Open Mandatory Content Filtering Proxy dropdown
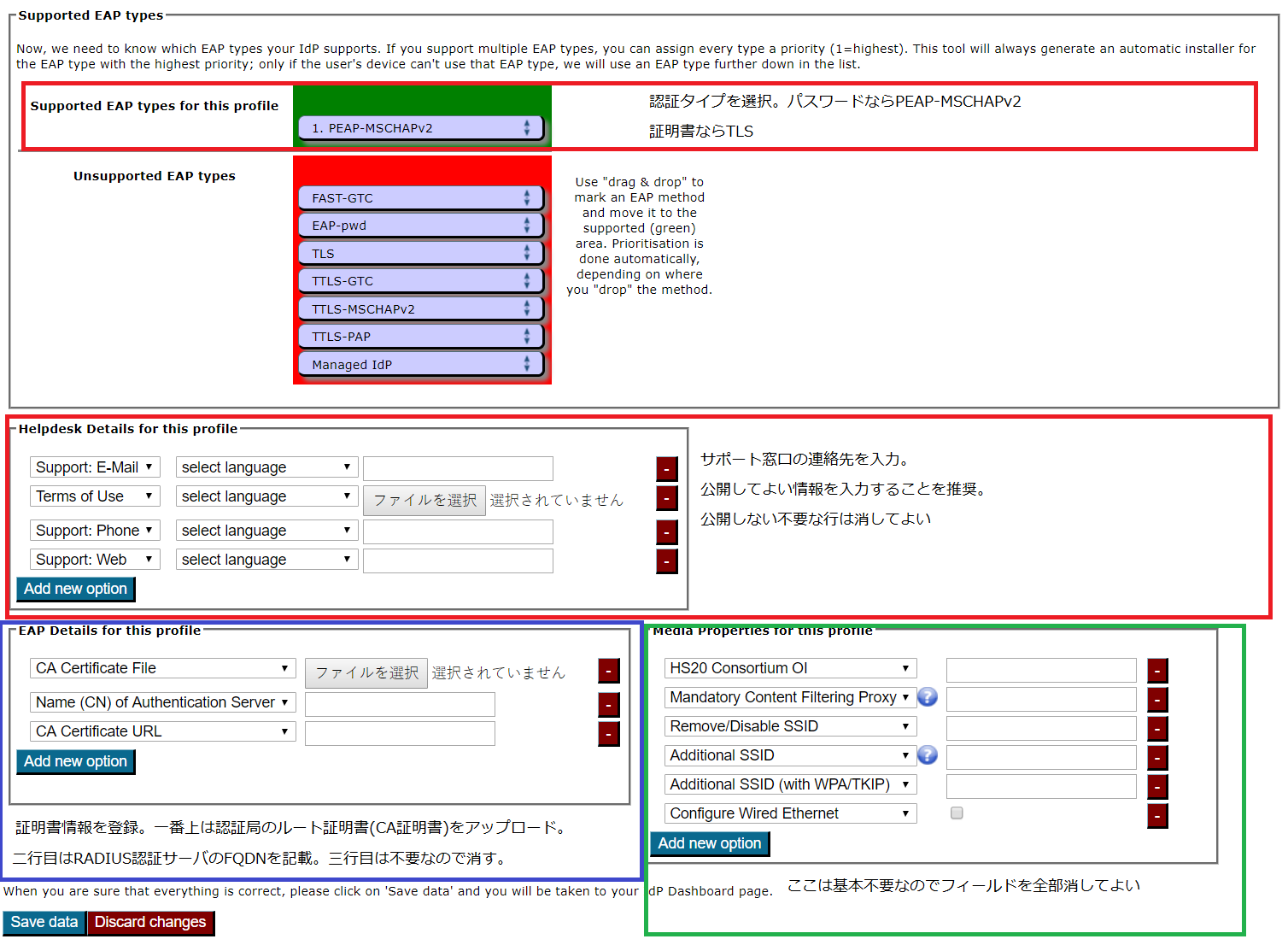The image size is (1288, 945). [790, 697]
